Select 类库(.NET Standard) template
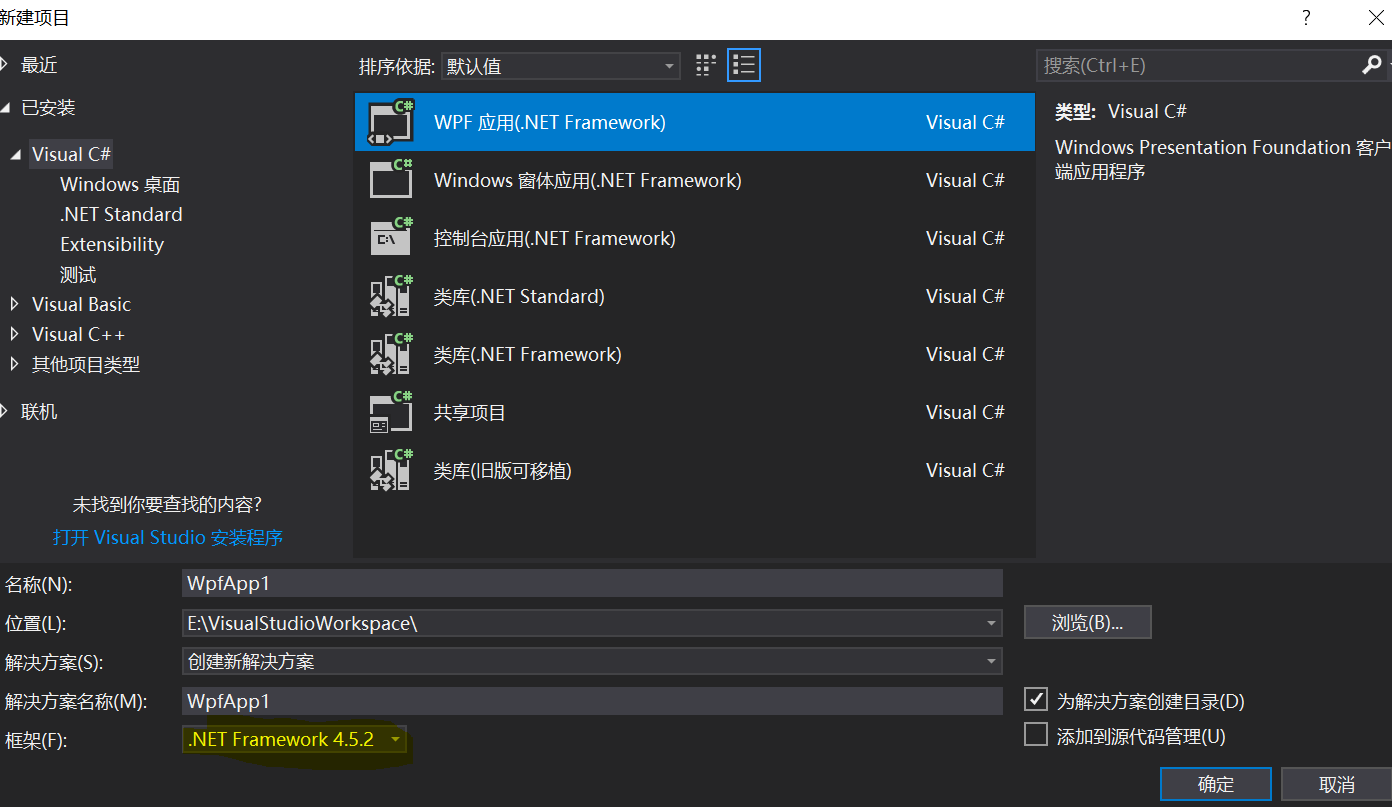Screen dimensions: 1392x807 (694, 296)
